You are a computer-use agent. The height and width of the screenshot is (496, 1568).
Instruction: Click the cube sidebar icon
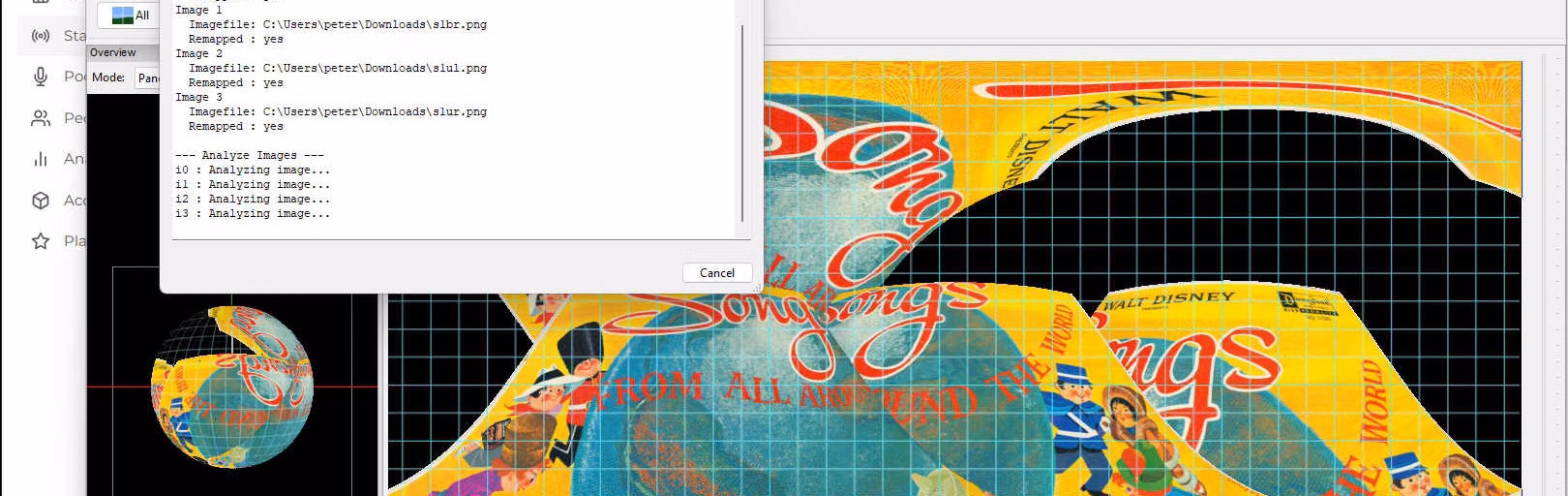click(41, 201)
